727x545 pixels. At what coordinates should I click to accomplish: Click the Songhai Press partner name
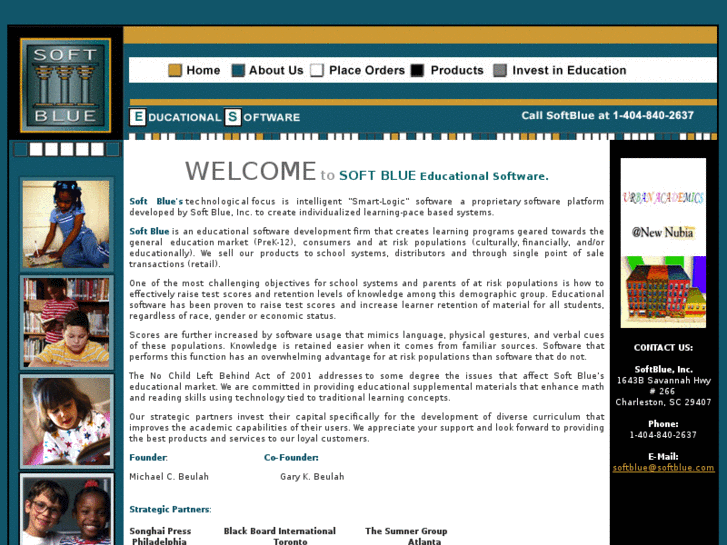(x=160, y=531)
